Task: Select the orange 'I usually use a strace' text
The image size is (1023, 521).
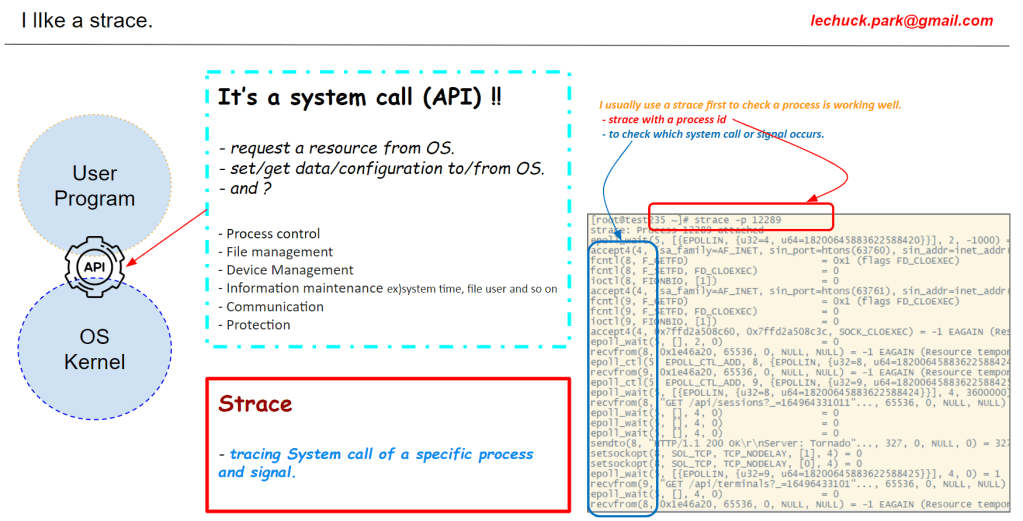Action: coord(750,105)
